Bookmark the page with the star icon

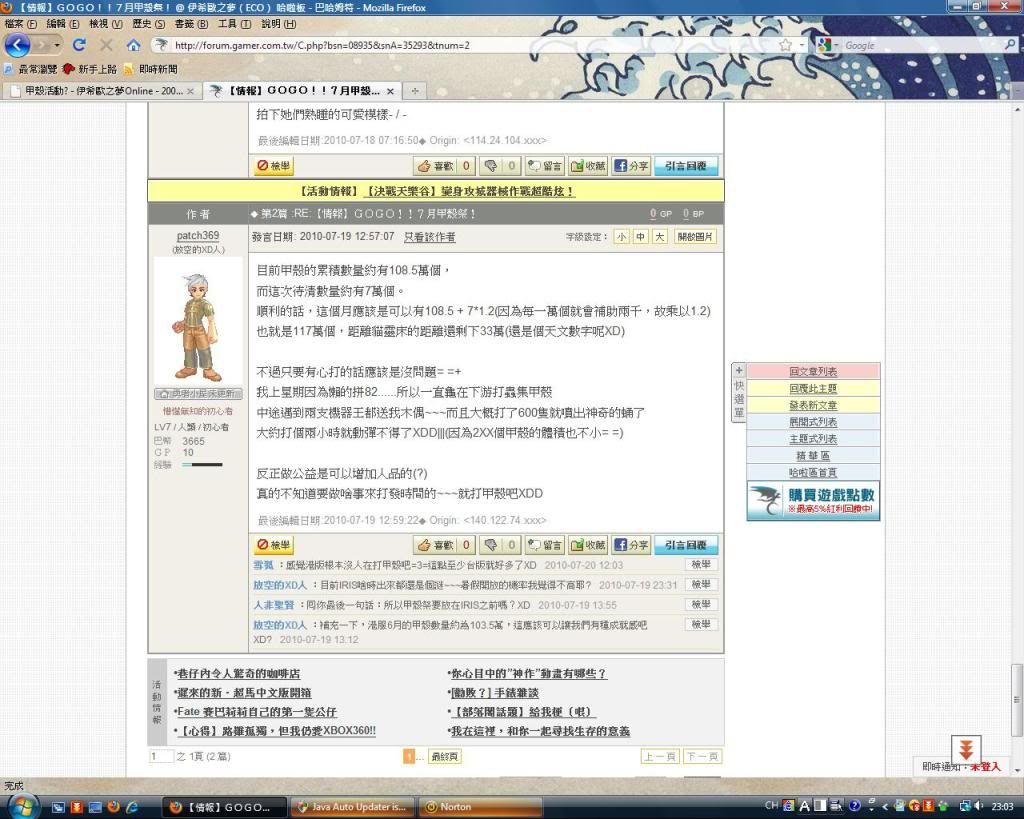[785, 45]
